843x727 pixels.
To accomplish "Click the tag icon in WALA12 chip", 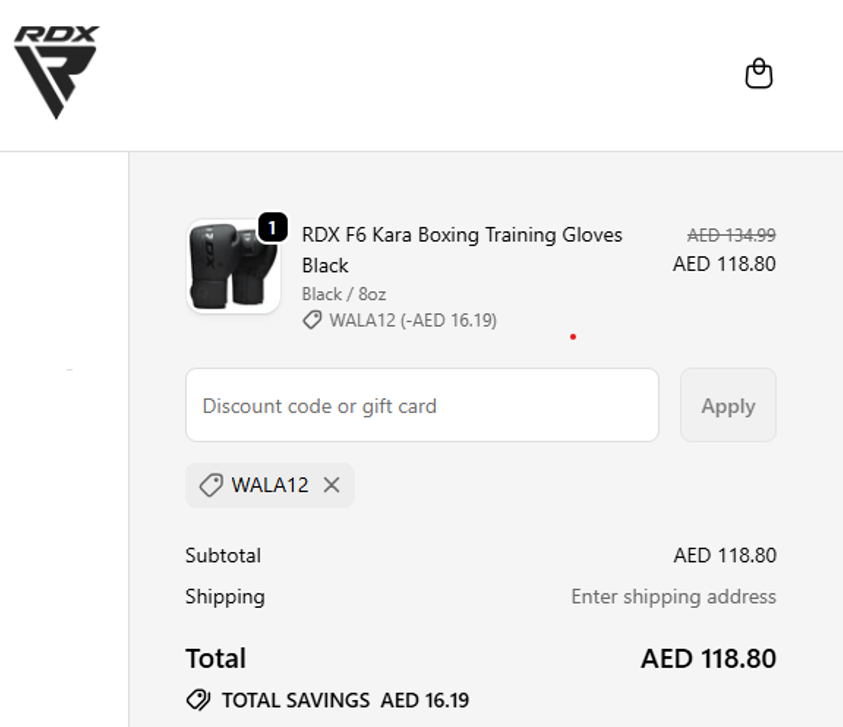I will (x=210, y=485).
